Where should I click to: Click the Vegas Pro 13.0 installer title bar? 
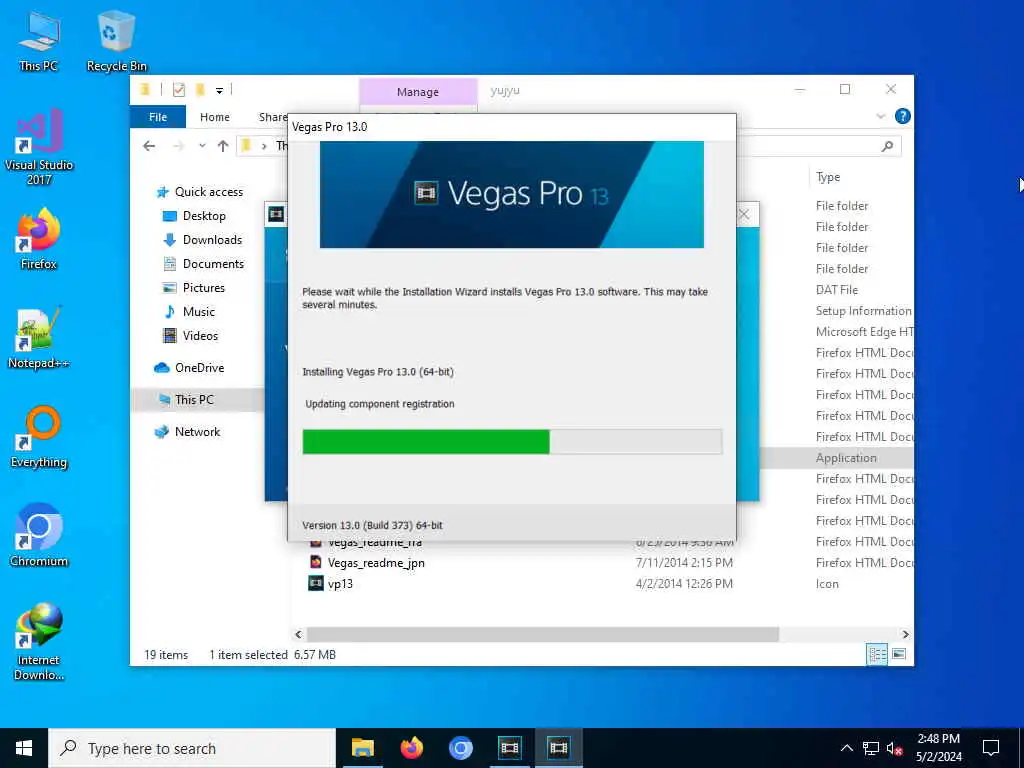512,127
